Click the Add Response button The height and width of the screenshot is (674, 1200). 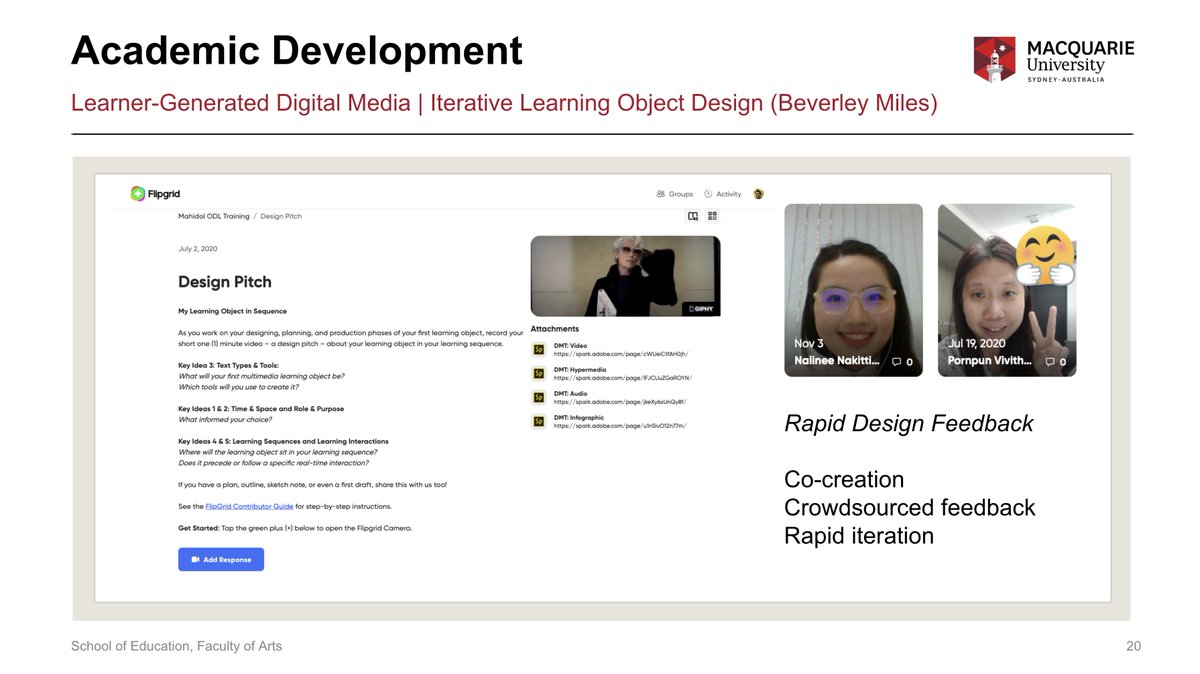click(221, 560)
